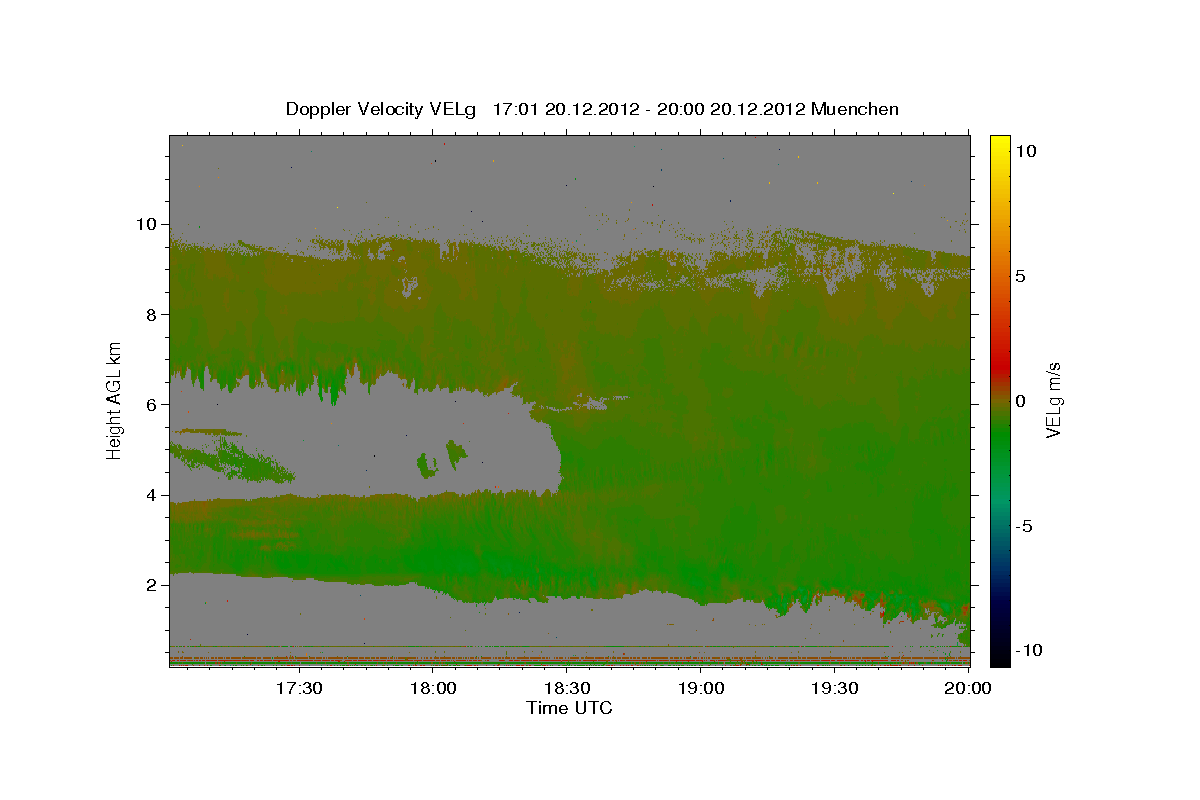Click the colorbar label '5'
Image resolution: width=1200 pixels, height=800 pixels.
(x=1019, y=276)
